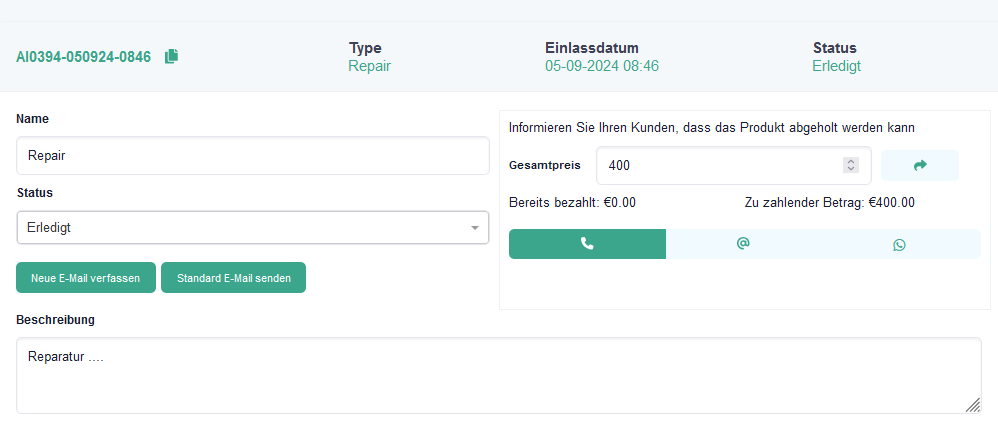Decrease Gesamtpreis with the down spinner arrow
The width and height of the screenshot is (998, 425).
tap(851, 169)
